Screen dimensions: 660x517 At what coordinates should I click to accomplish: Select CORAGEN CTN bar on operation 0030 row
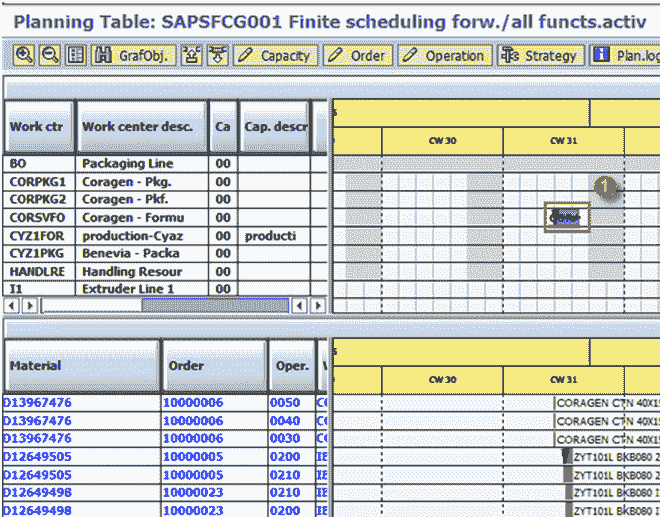(607, 440)
